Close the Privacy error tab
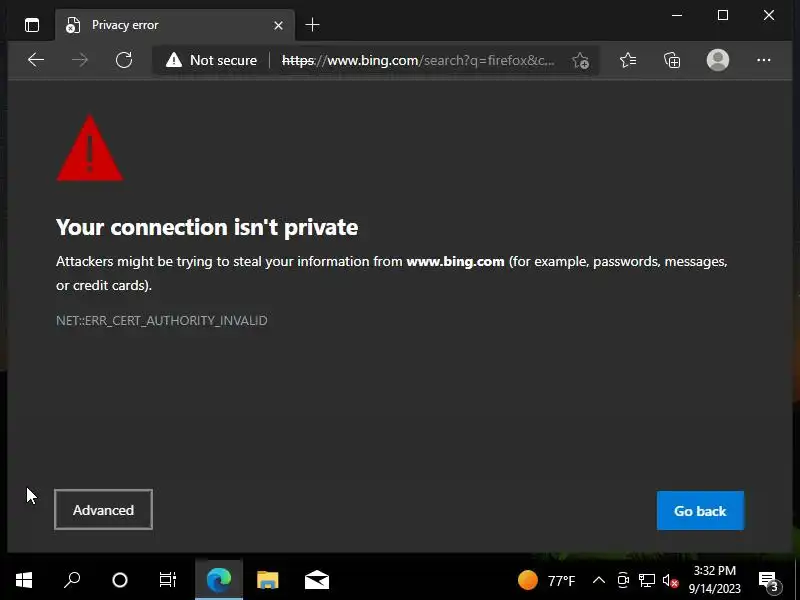The height and width of the screenshot is (600, 800). pos(278,25)
